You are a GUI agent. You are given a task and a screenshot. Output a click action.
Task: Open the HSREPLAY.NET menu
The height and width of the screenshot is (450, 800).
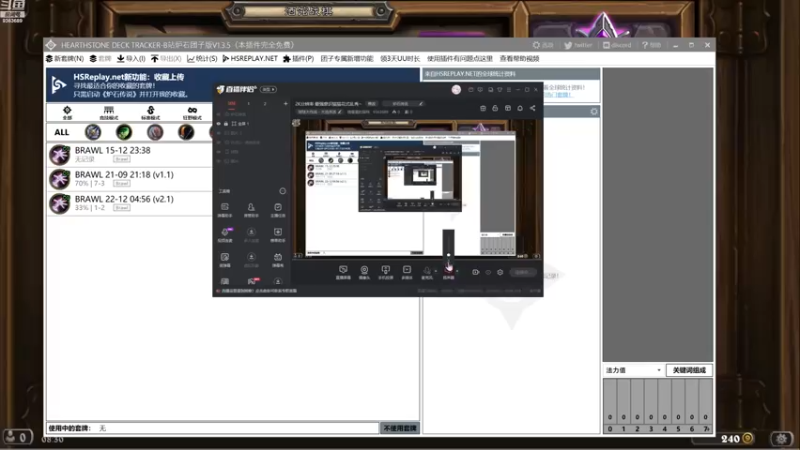click(250, 59)
